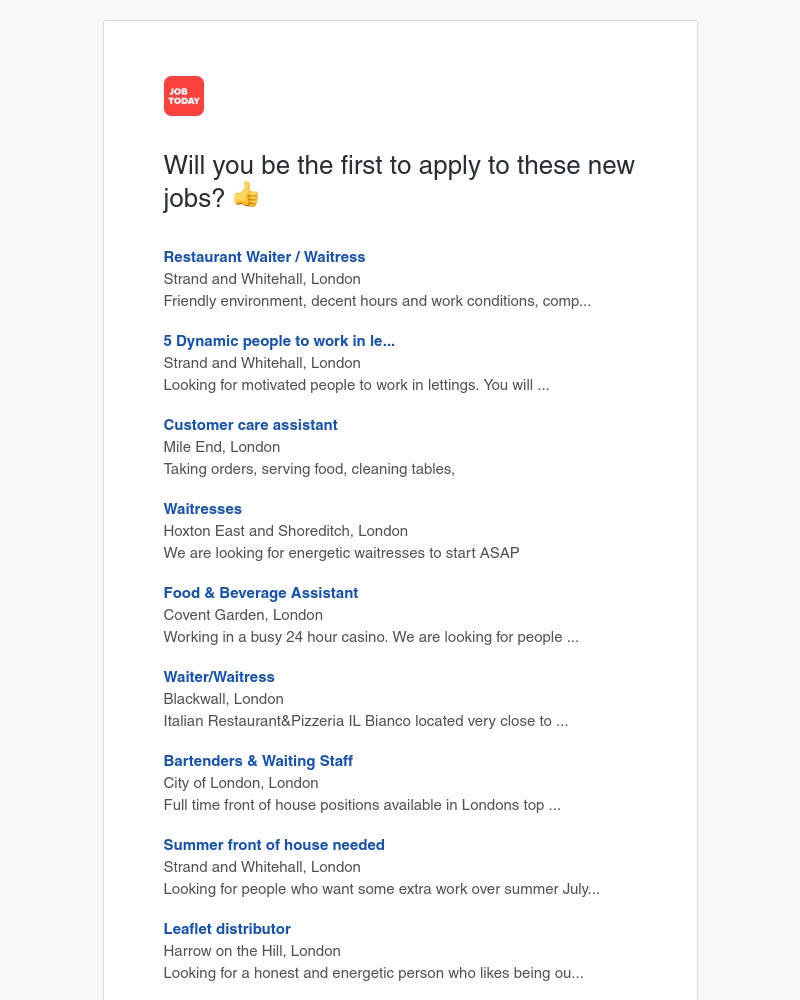The image size is (800, 1000).
Task: Open the Food & Beverage Assistant listing
Action: tap(260, 593)
